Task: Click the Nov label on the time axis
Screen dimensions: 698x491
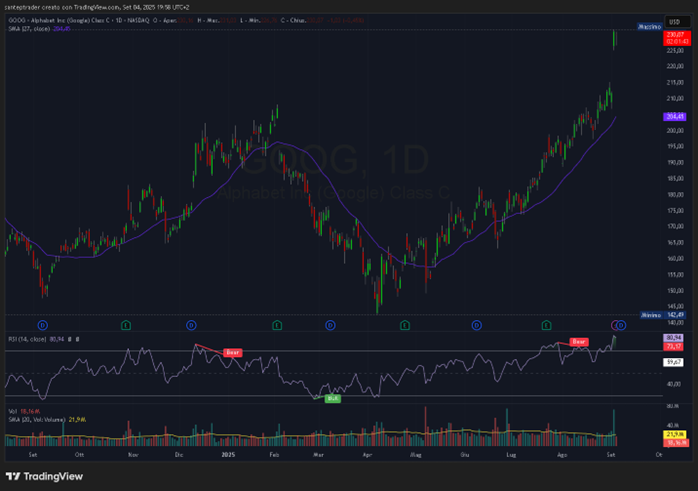Action: [x=133, y=454]
